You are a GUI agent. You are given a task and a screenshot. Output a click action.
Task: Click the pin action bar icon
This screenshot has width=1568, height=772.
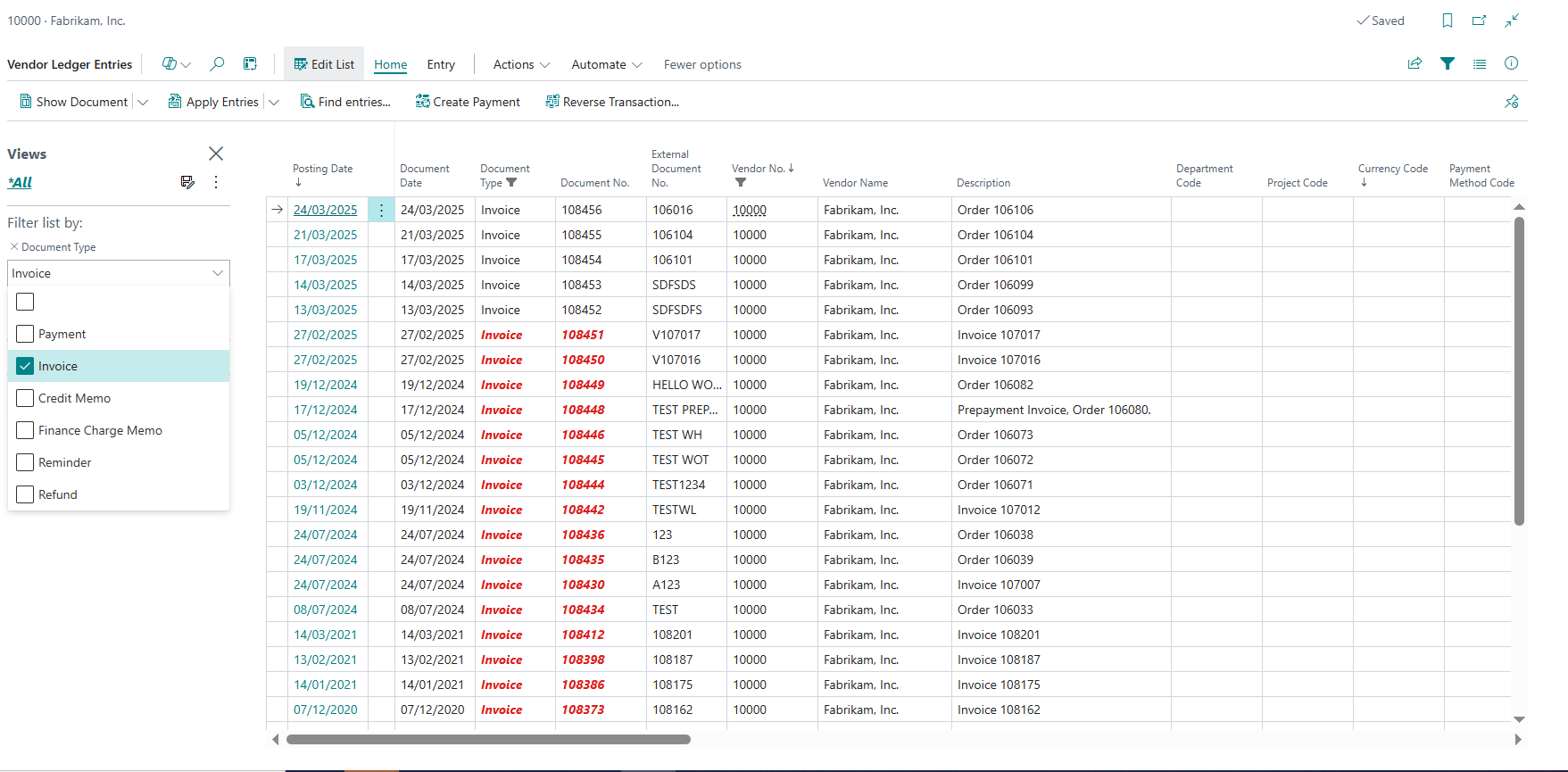click(1512, 102)
